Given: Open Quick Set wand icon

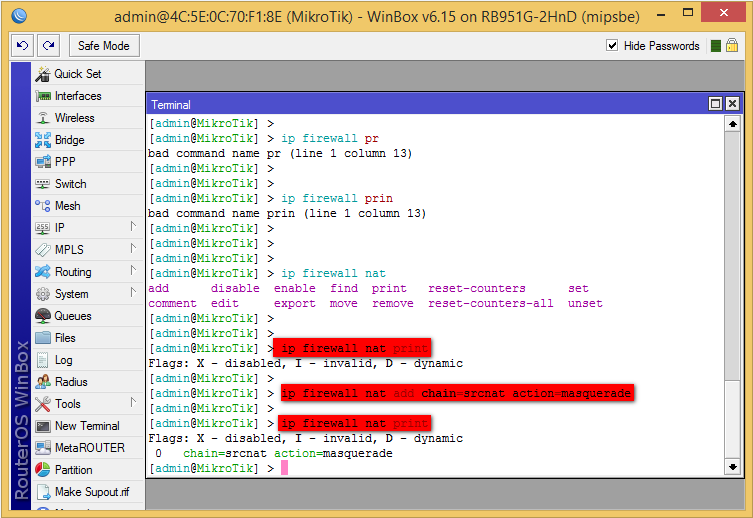Looking at the screenshot, I should [43, 74].
